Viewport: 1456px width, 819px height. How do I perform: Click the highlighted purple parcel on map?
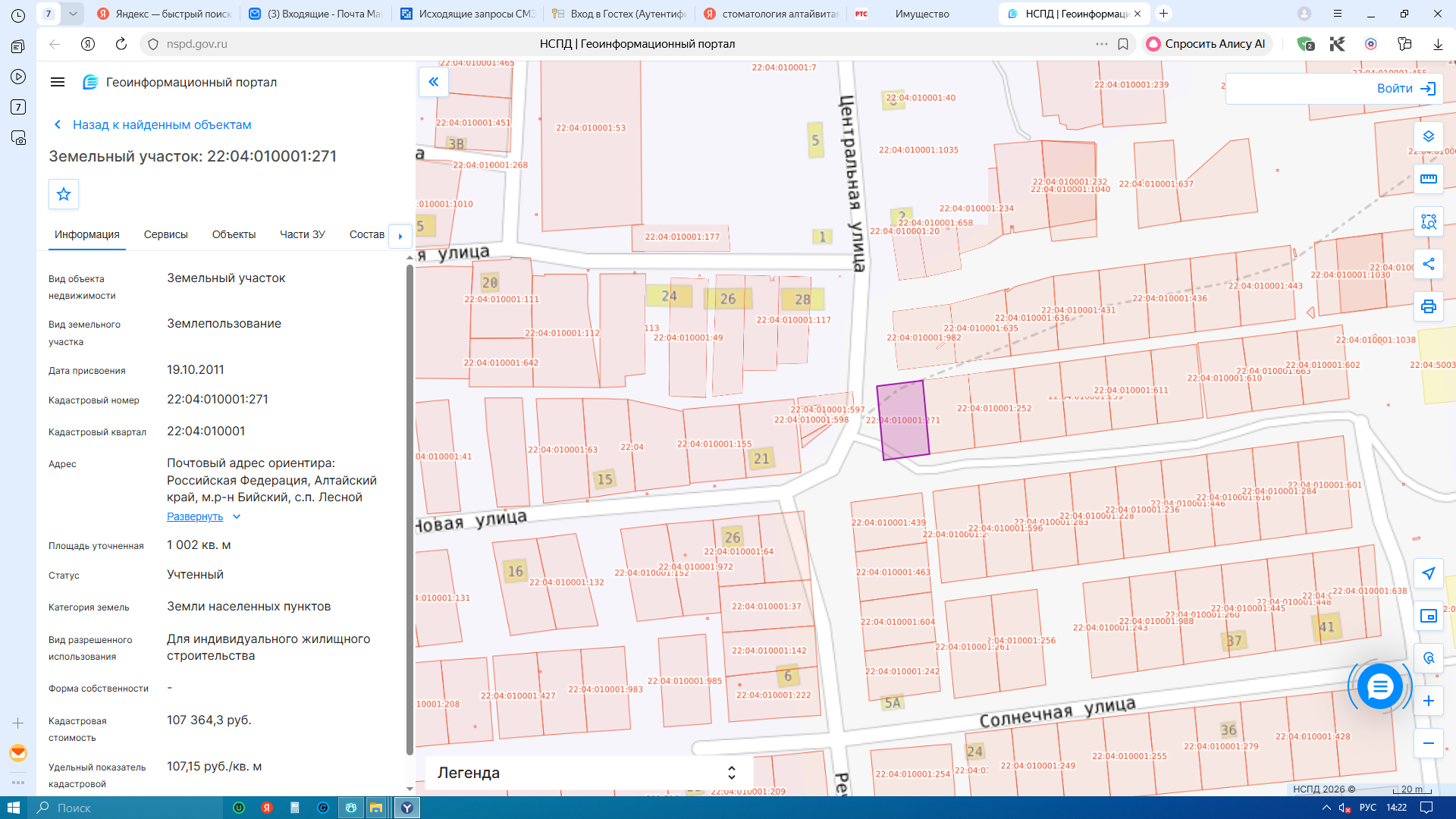[903, 420]
